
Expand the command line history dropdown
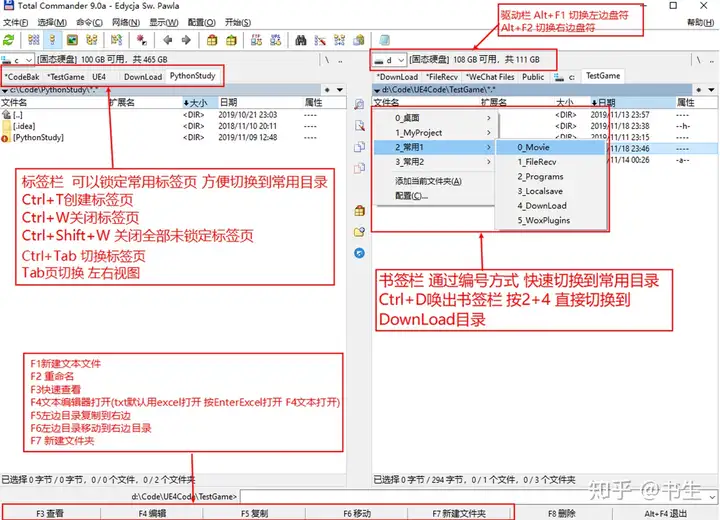(x=712, y=497)
